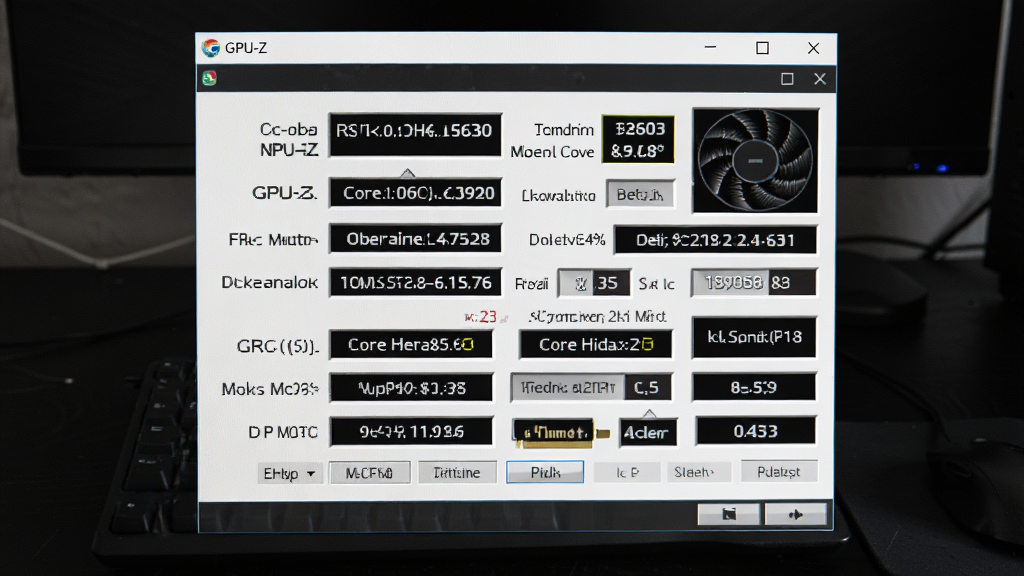Minimize the GPU-Z window
This screenshot has width=1024, height=576.
click(711, 47)
